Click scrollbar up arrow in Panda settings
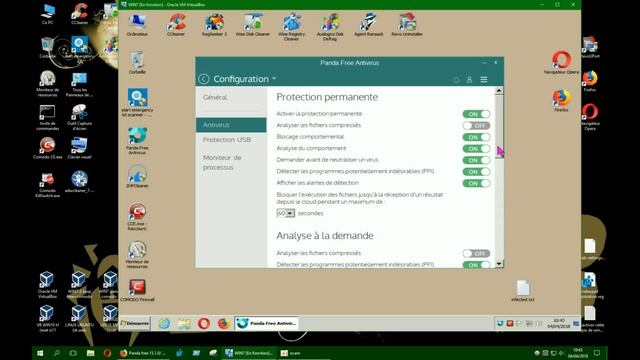 (x=499, y=91)
